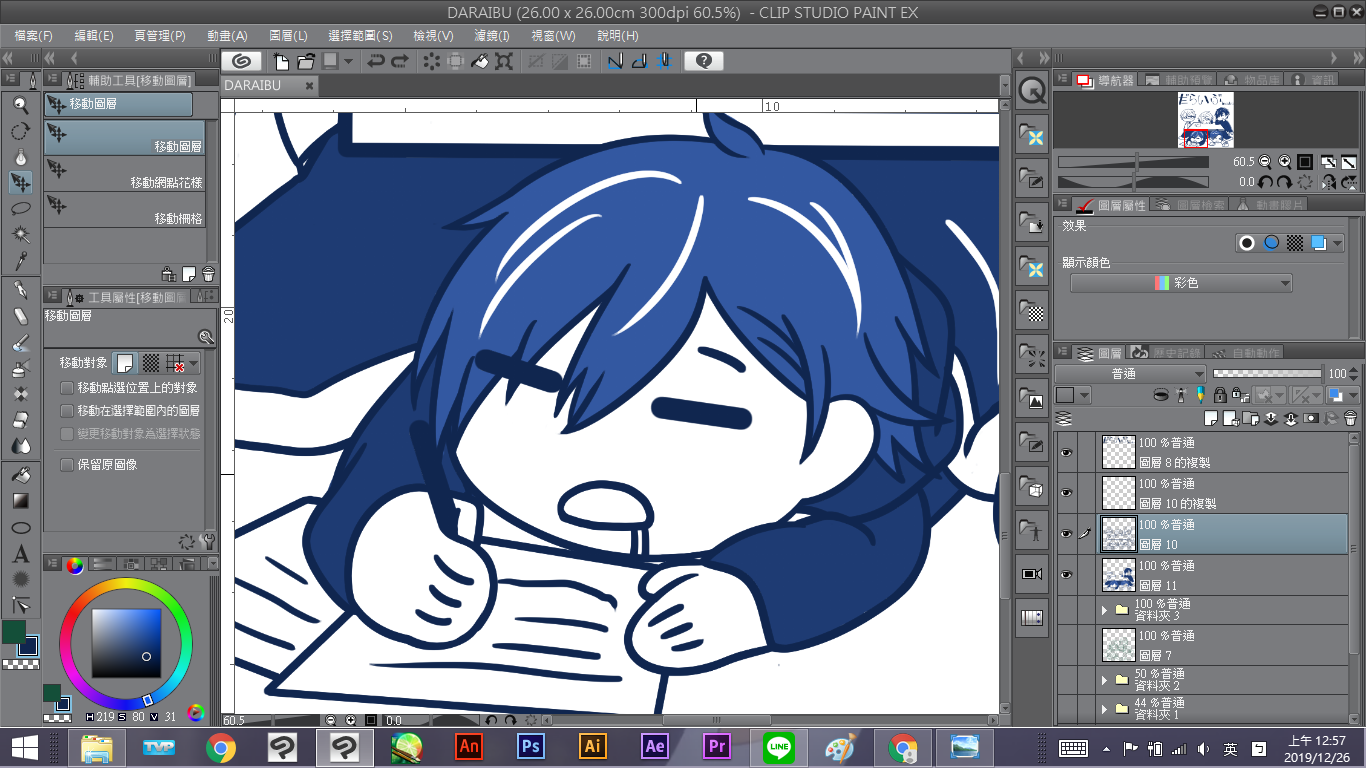The height and width of the screenshot is (768, 1366).
Task: Select the Auto select magic wand tool
Action: (20, 234)
